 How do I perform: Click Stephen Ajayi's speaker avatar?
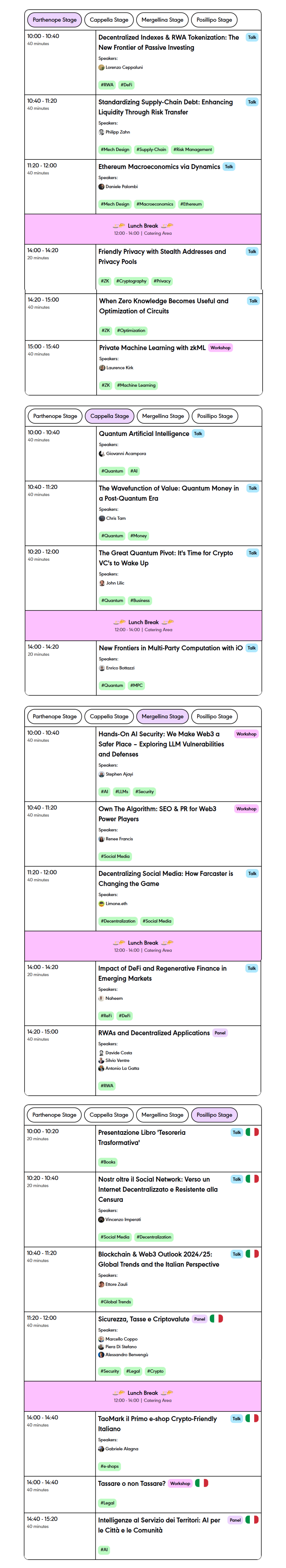[x=102, y=774]
